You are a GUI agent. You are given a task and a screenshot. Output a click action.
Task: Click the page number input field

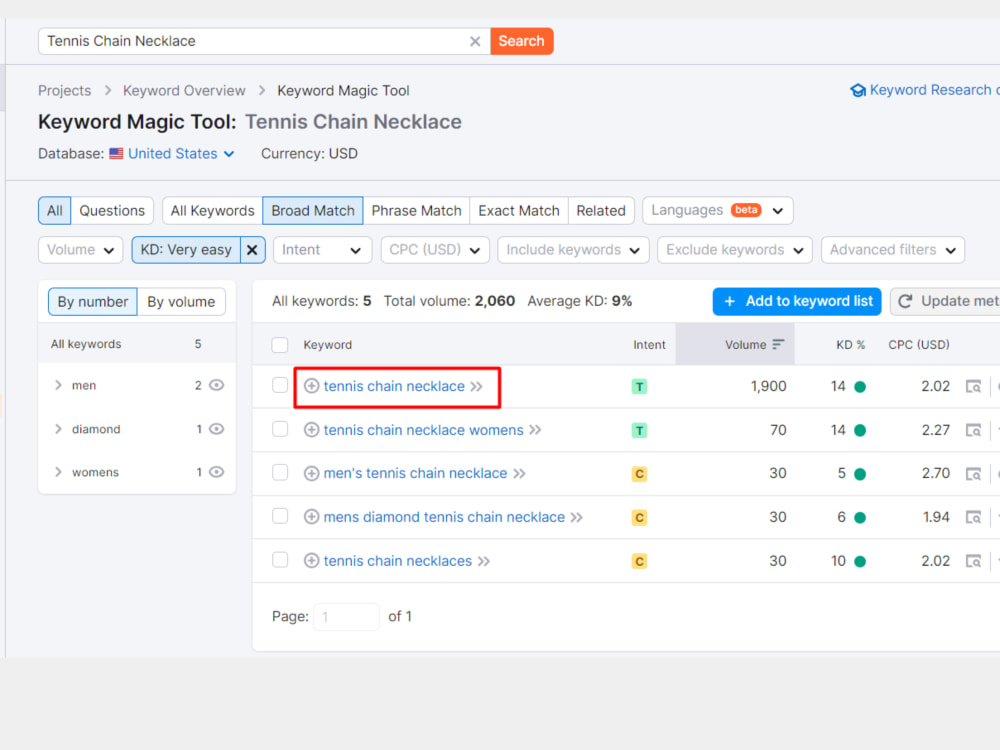coord(346,617)
